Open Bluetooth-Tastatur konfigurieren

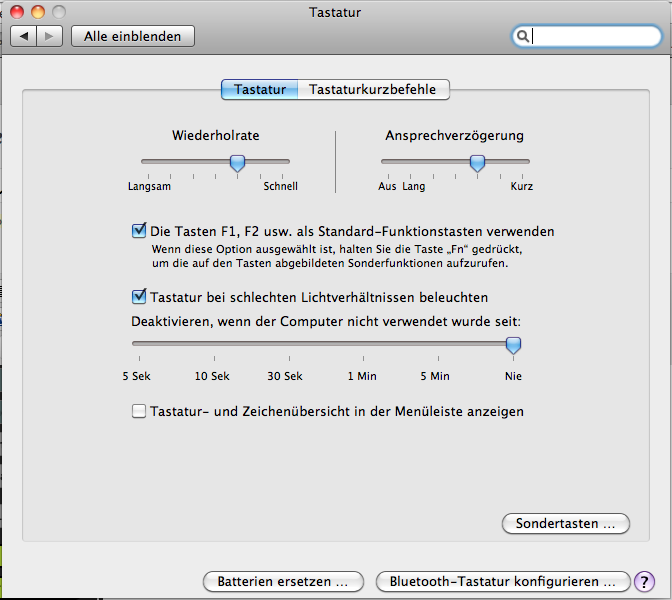(x=502, y=581)
